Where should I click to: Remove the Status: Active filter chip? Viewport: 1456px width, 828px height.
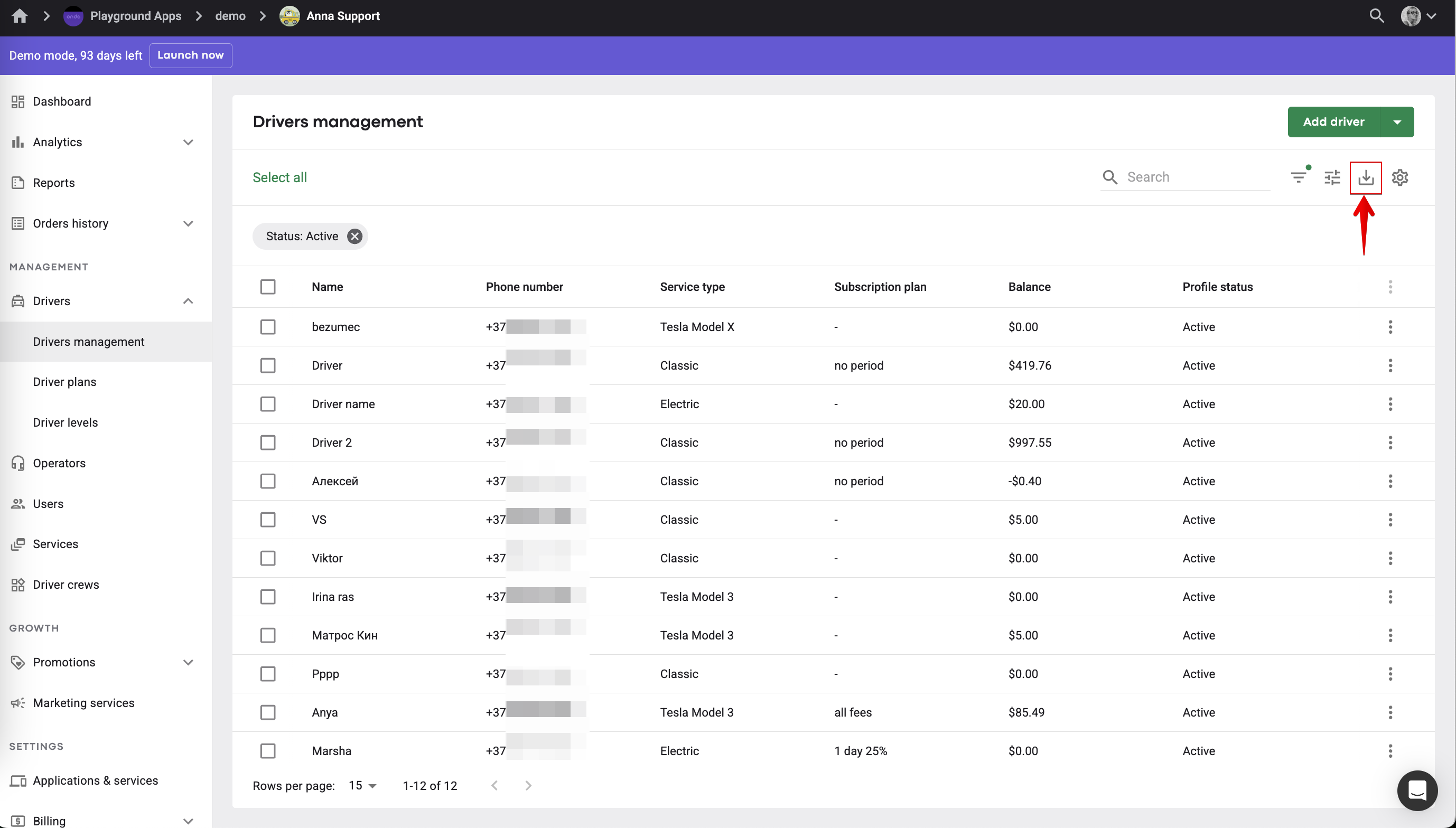coord(354,236)
